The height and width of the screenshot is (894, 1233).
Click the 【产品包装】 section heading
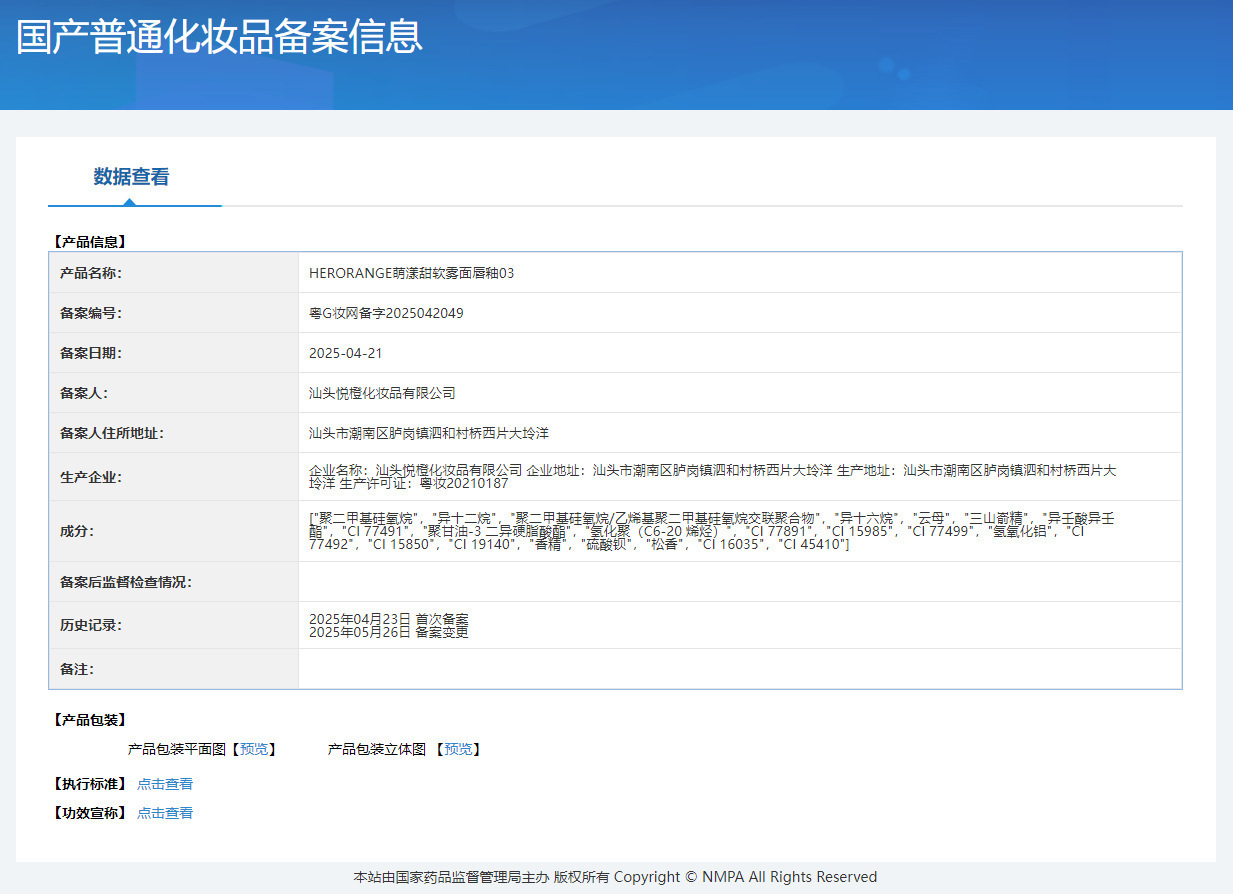point(89,720)
